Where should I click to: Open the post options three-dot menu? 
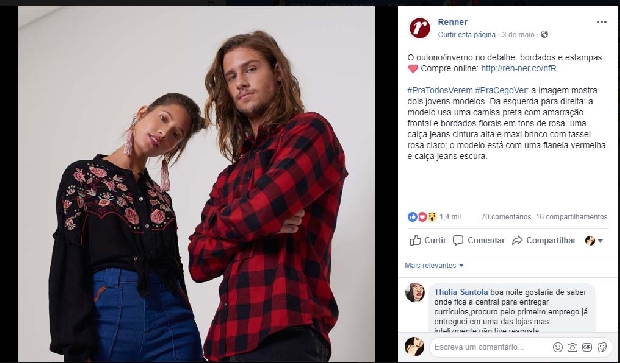[x=601, y=22]
